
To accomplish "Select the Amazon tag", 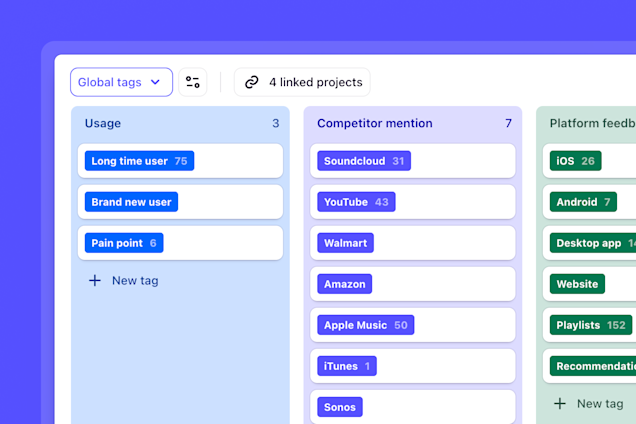I will 344,284.
